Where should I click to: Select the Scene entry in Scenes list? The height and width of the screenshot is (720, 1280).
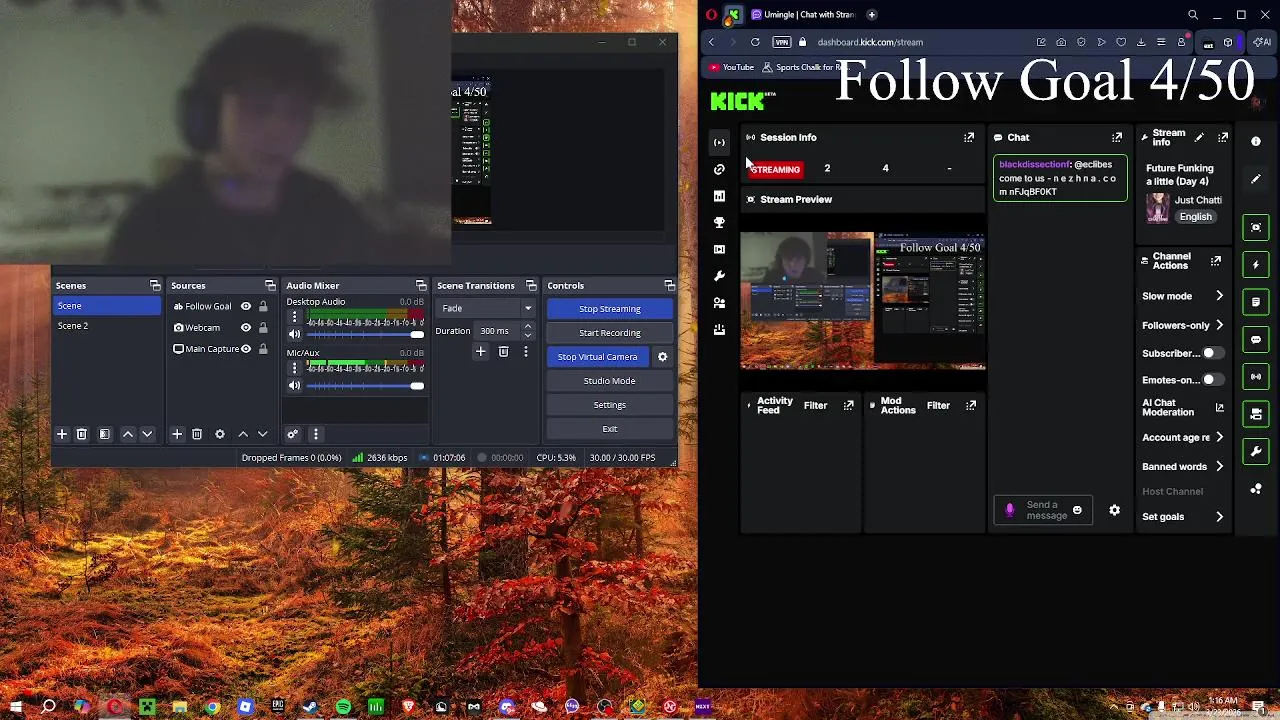(106, 306)
